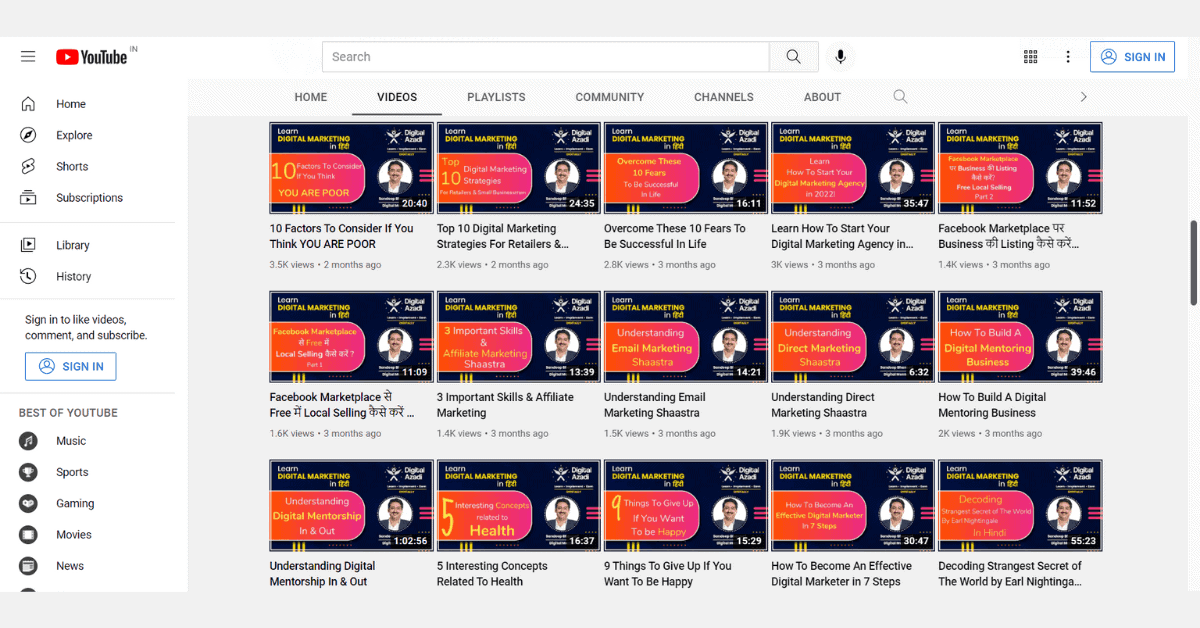This screenshot has width=1200, height=628.
Task: Show more channel tabs with right chevron
Action: 1083,97
